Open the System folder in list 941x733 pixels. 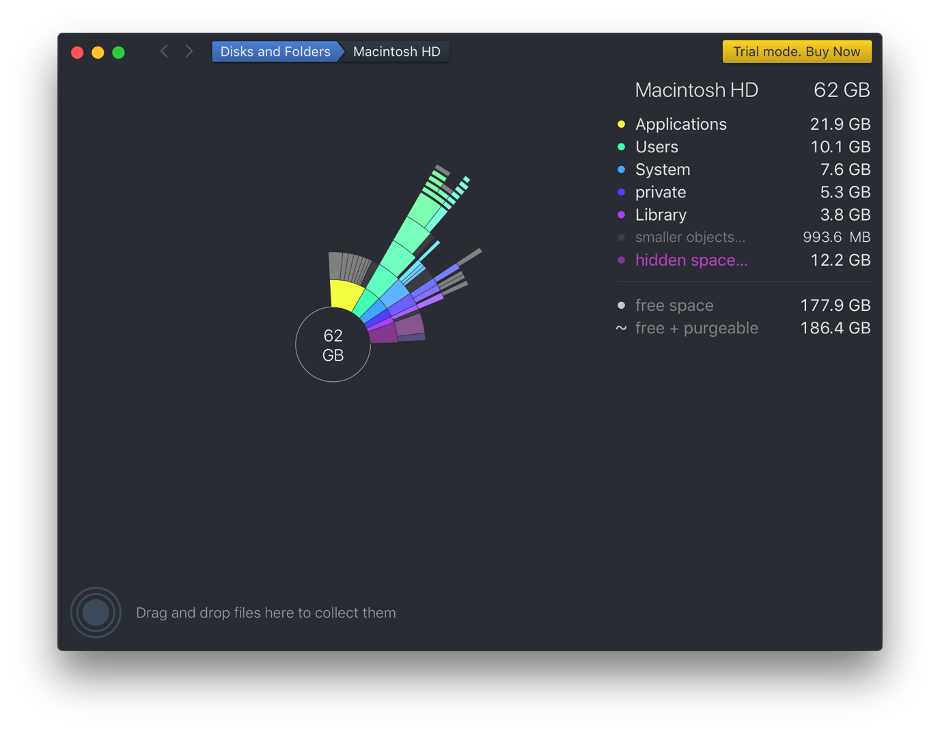point(662,170)
